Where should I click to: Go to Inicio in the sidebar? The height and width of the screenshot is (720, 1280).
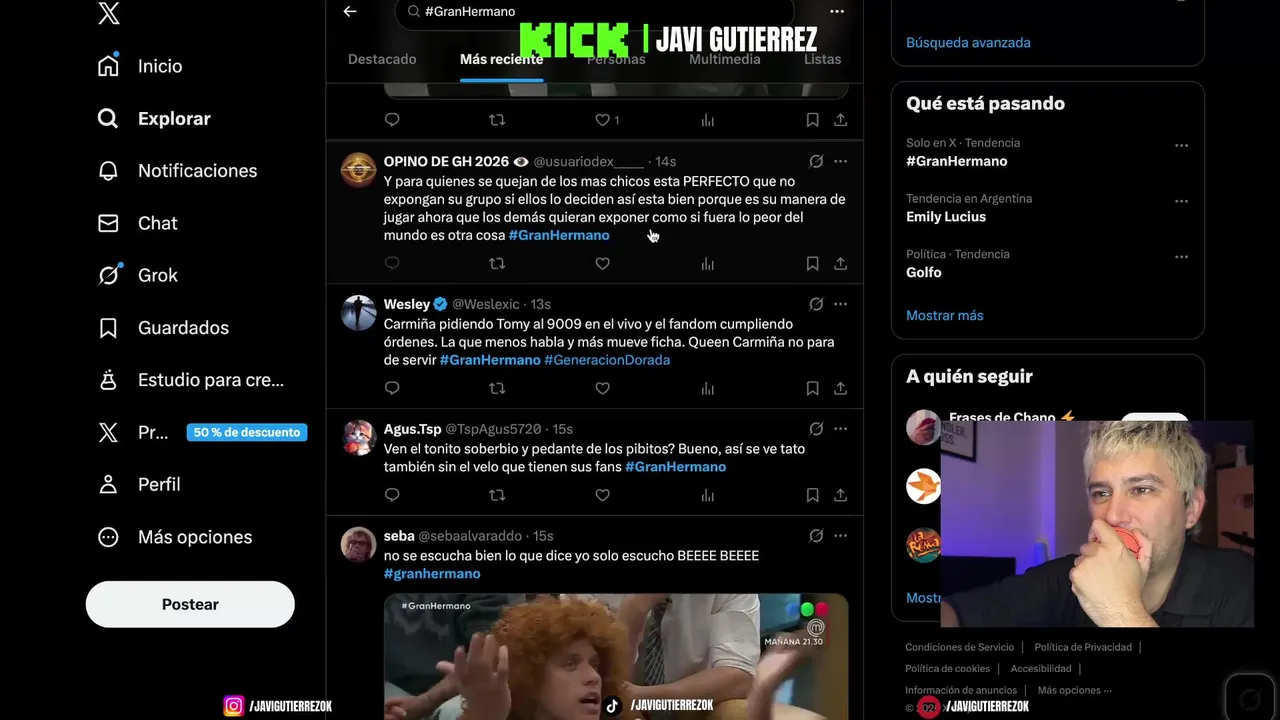140,66
